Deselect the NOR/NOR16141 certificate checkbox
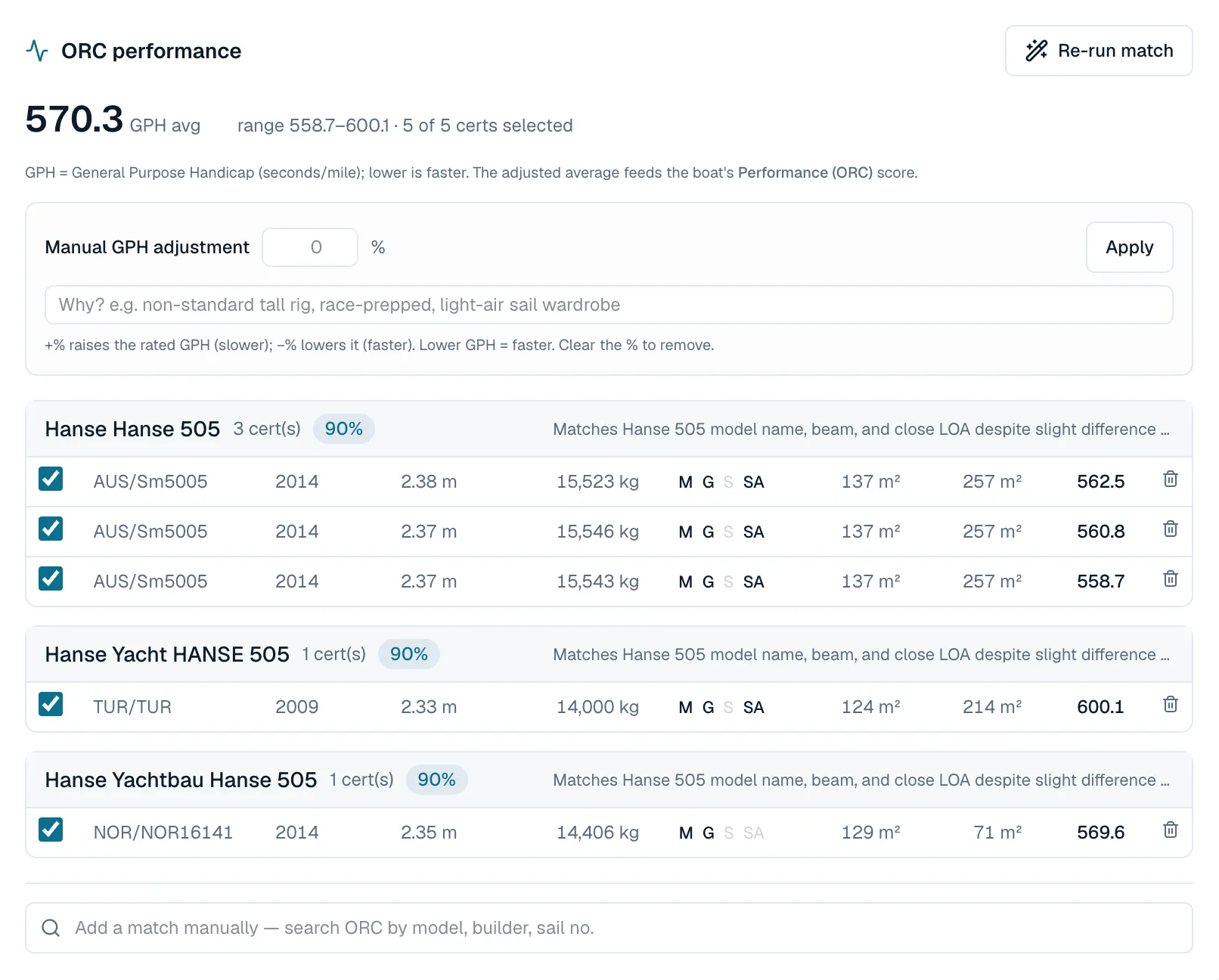Screen dimensions: 1219x980 pyautogui.click(x=51, y=830)
